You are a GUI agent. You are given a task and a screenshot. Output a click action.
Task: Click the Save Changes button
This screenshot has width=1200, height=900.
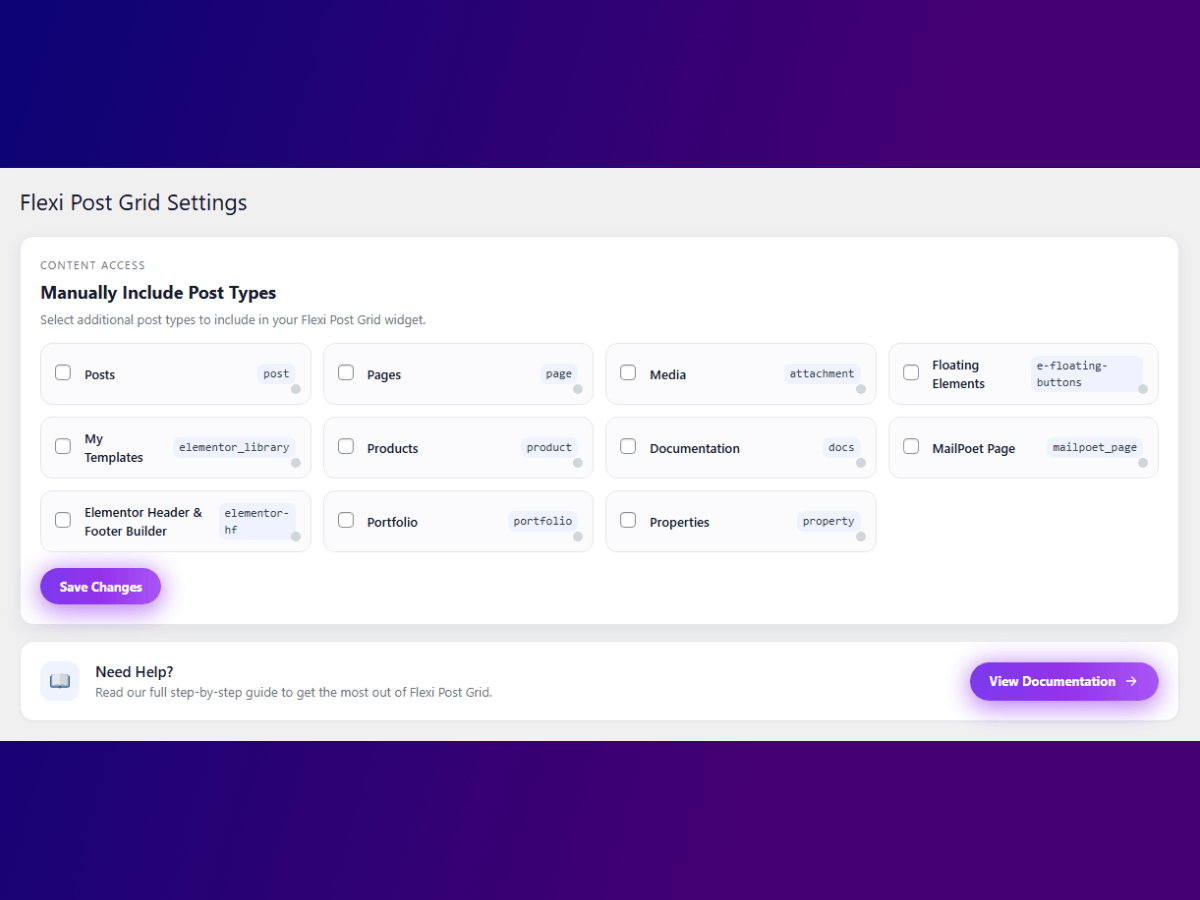100,587
